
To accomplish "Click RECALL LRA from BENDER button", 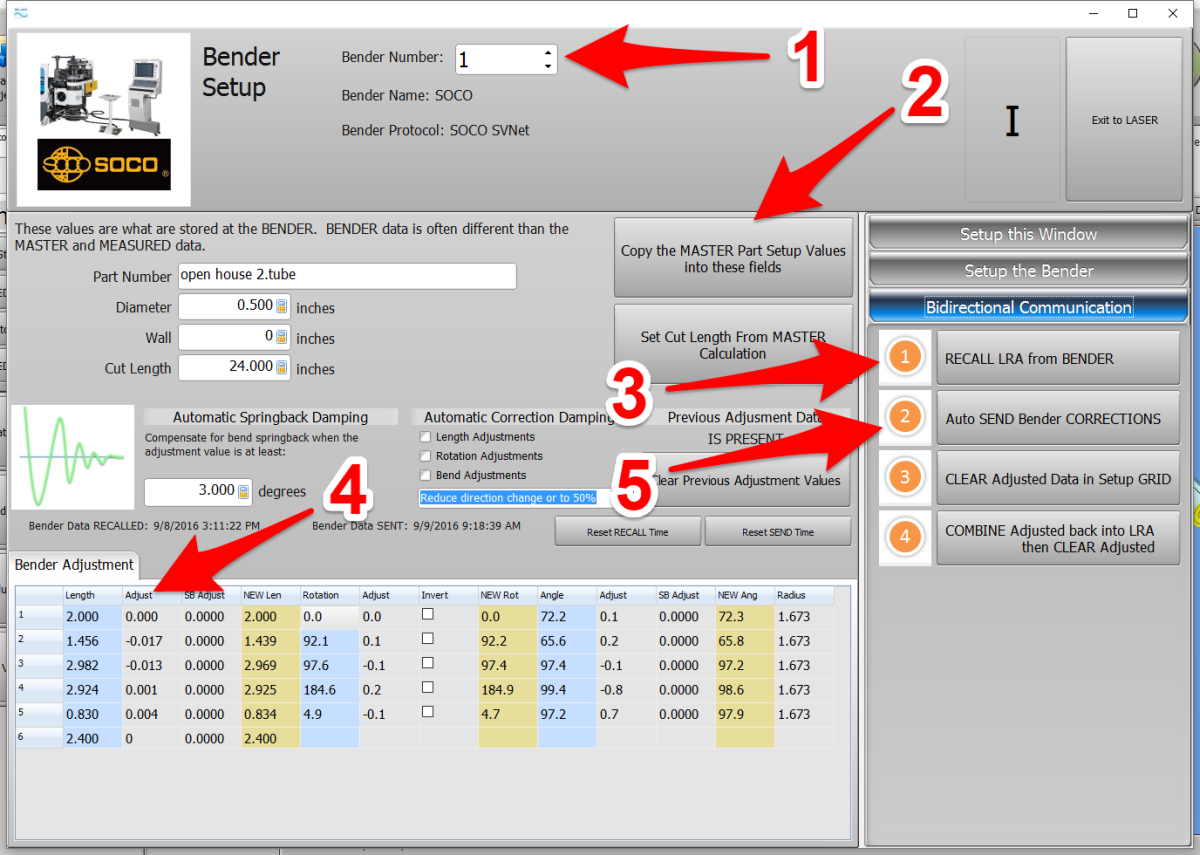I will point(1057,358).
